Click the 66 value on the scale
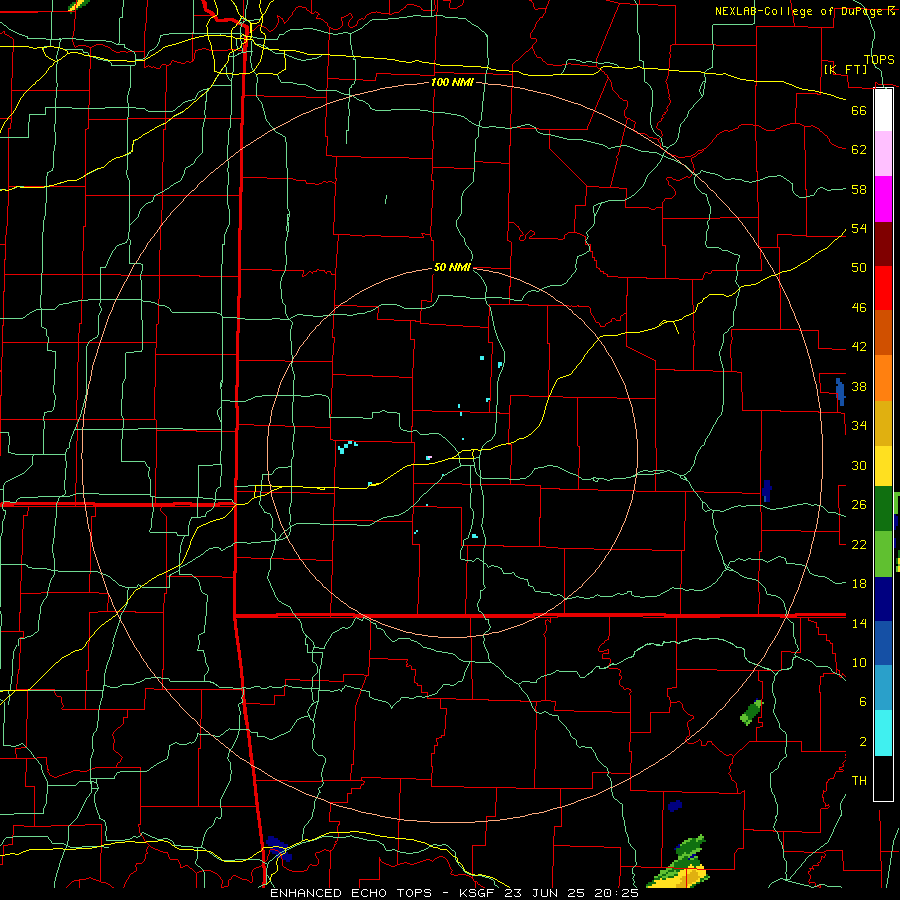This screenshot has width=900, height=900. (x=859, y=110)
